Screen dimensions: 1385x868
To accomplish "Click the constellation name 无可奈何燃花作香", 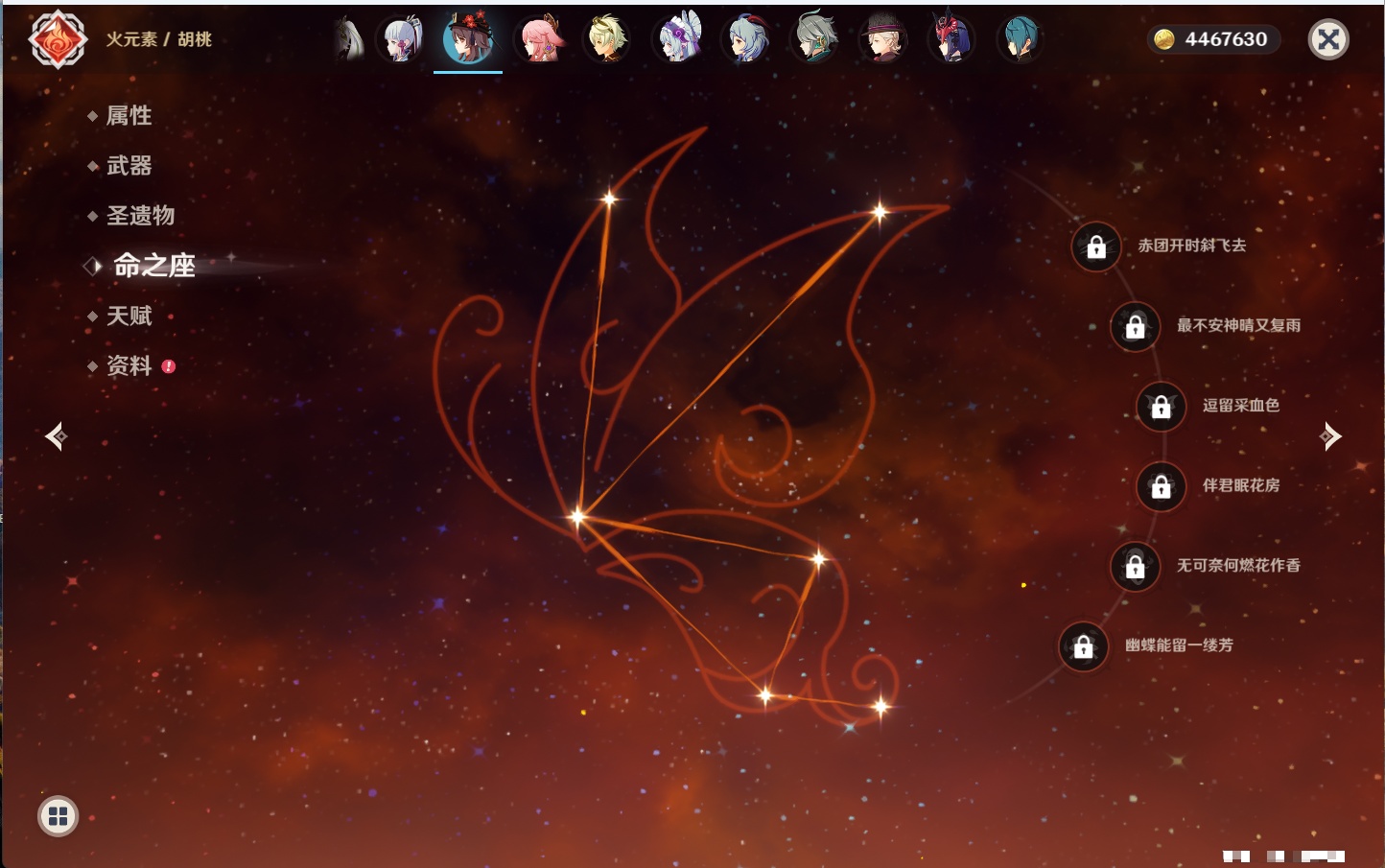I will [x=1238, y=565].
